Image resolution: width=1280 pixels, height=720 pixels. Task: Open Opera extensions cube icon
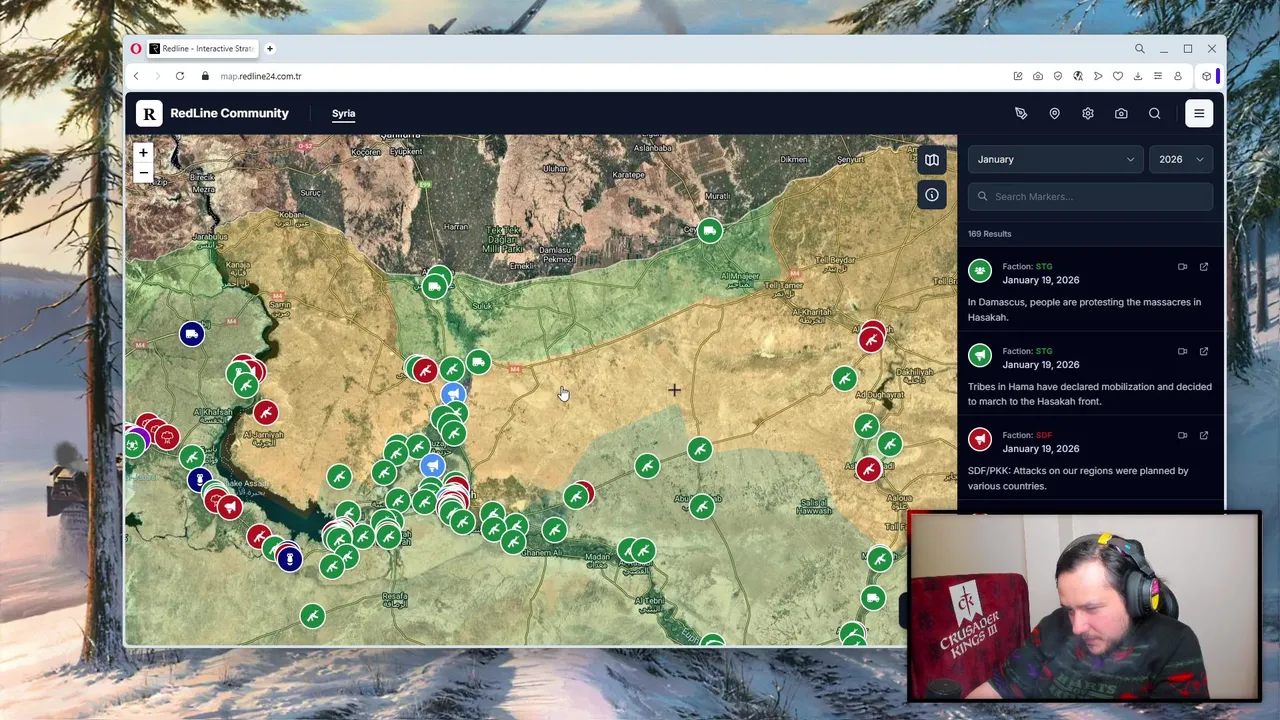click(1207, 76)
